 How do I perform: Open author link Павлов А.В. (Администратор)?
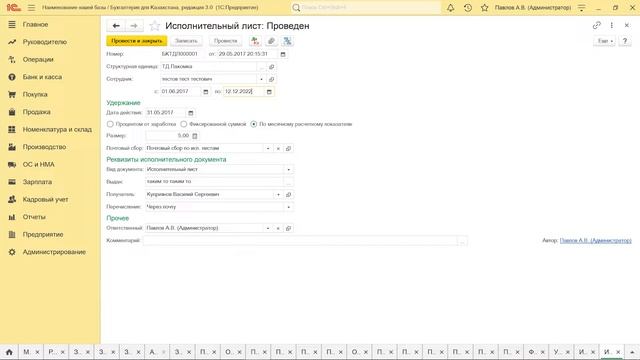[596, 240]
